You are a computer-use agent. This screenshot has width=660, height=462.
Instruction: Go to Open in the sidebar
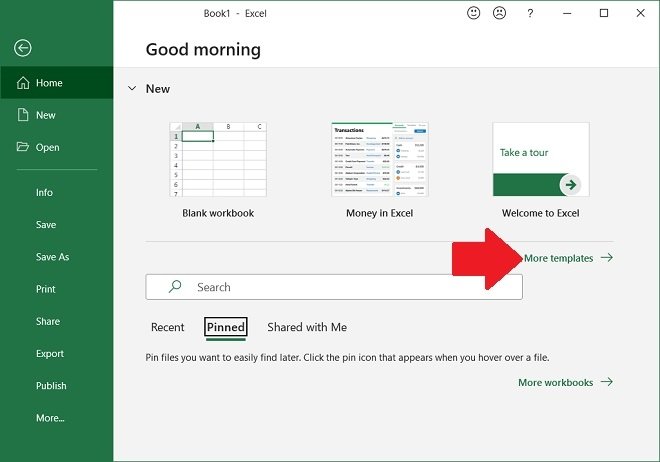57,147
